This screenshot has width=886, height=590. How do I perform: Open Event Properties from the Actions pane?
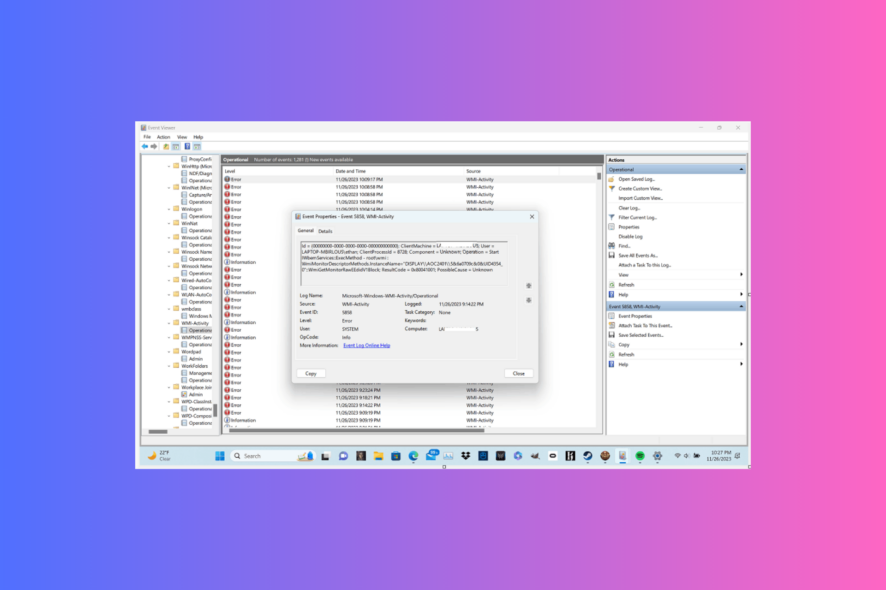click(635, 318)
